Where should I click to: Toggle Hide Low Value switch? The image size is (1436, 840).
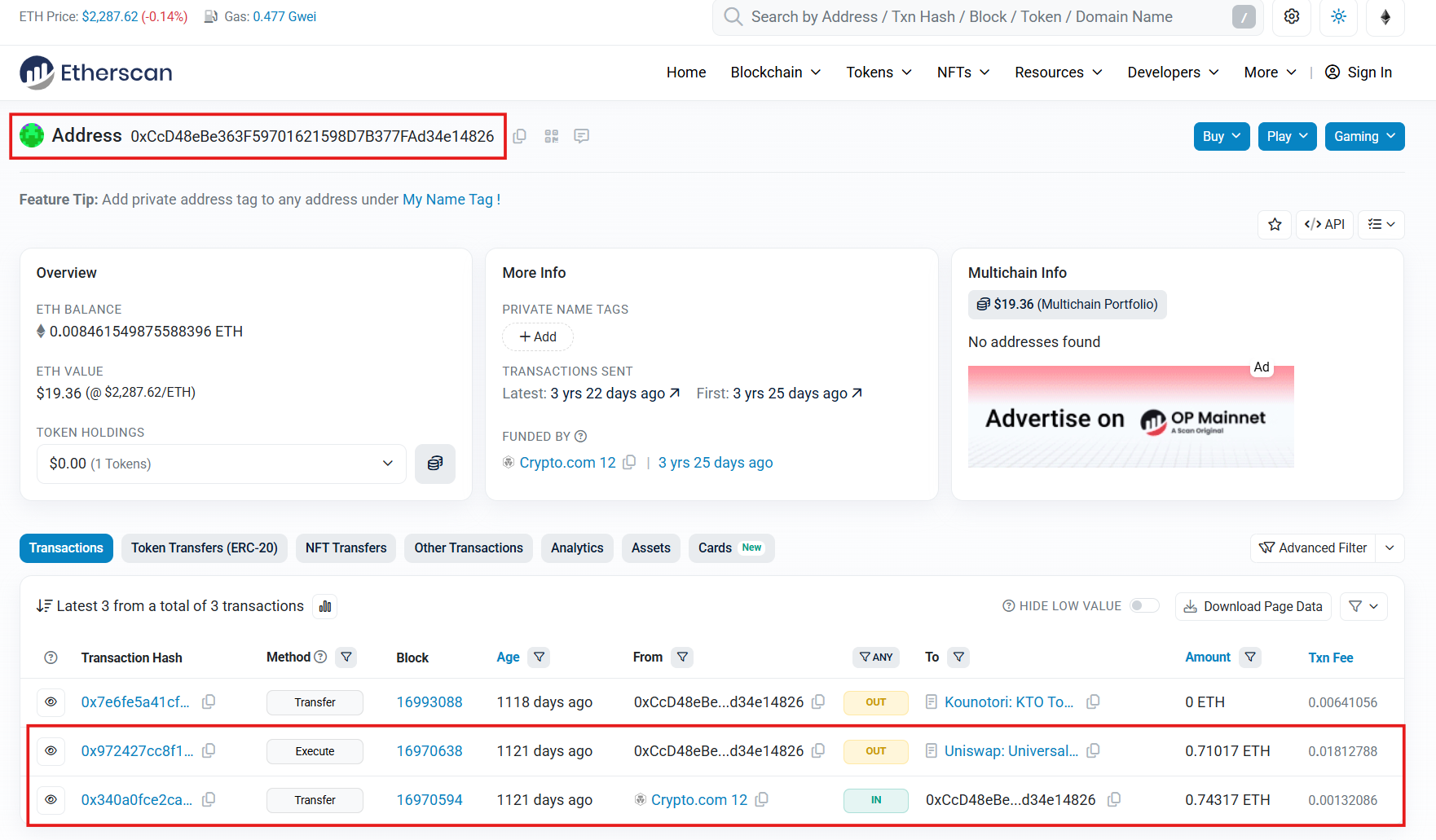tap(1144, 605)
